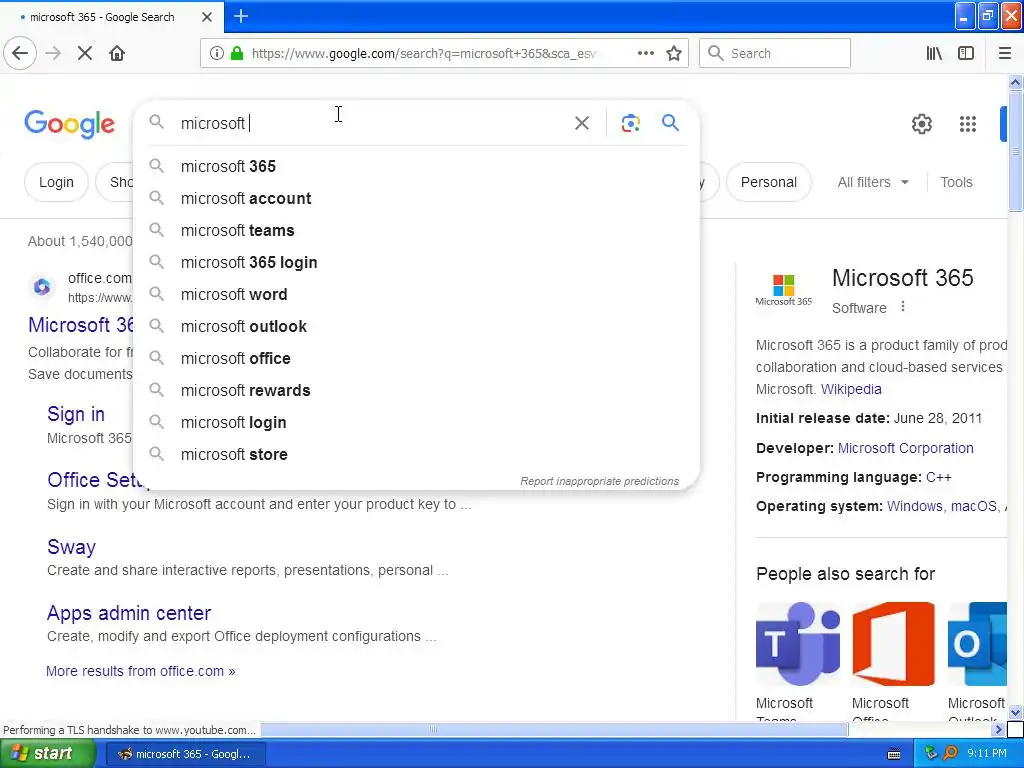Choose suggestion microsoft teams

pyautogui.click(x=416, y=230)
